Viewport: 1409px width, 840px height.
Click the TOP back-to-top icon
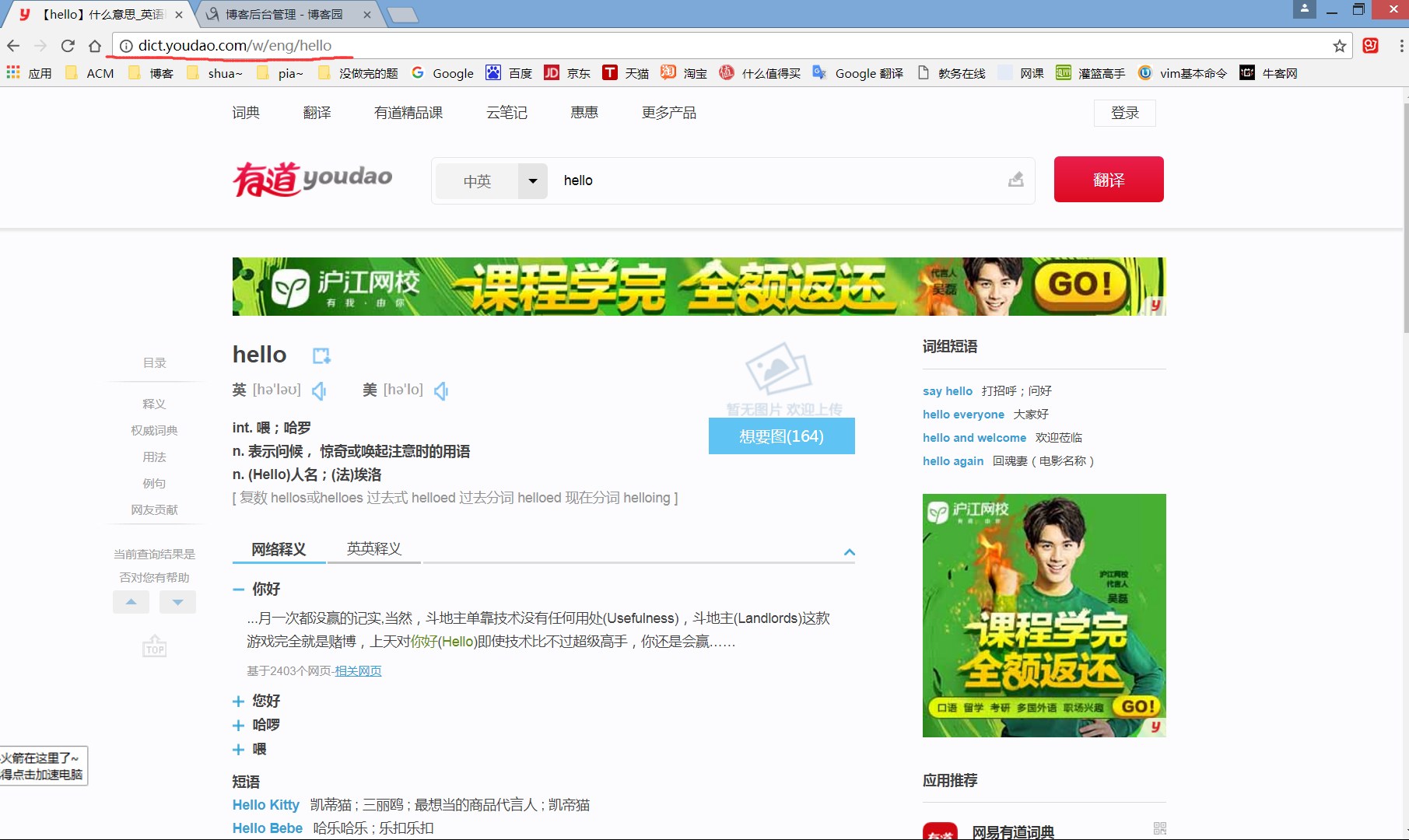pos(155,646)
